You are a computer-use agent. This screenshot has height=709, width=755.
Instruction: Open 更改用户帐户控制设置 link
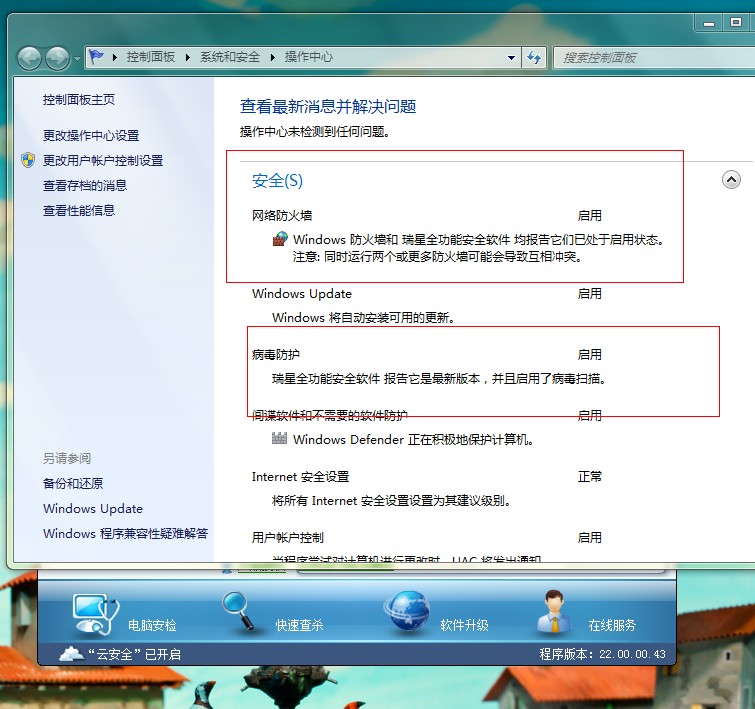click(103, 160)
